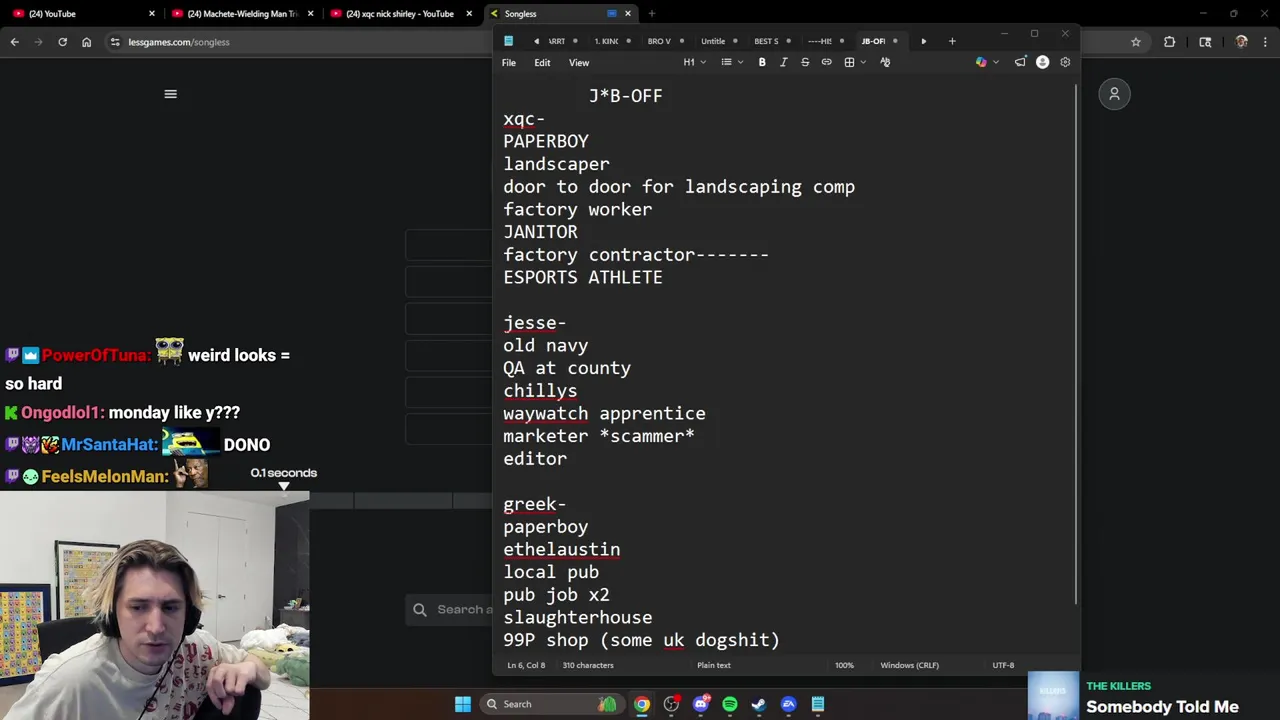Open the Notepad View menu

pyautogui.click(x=579, y=62)
